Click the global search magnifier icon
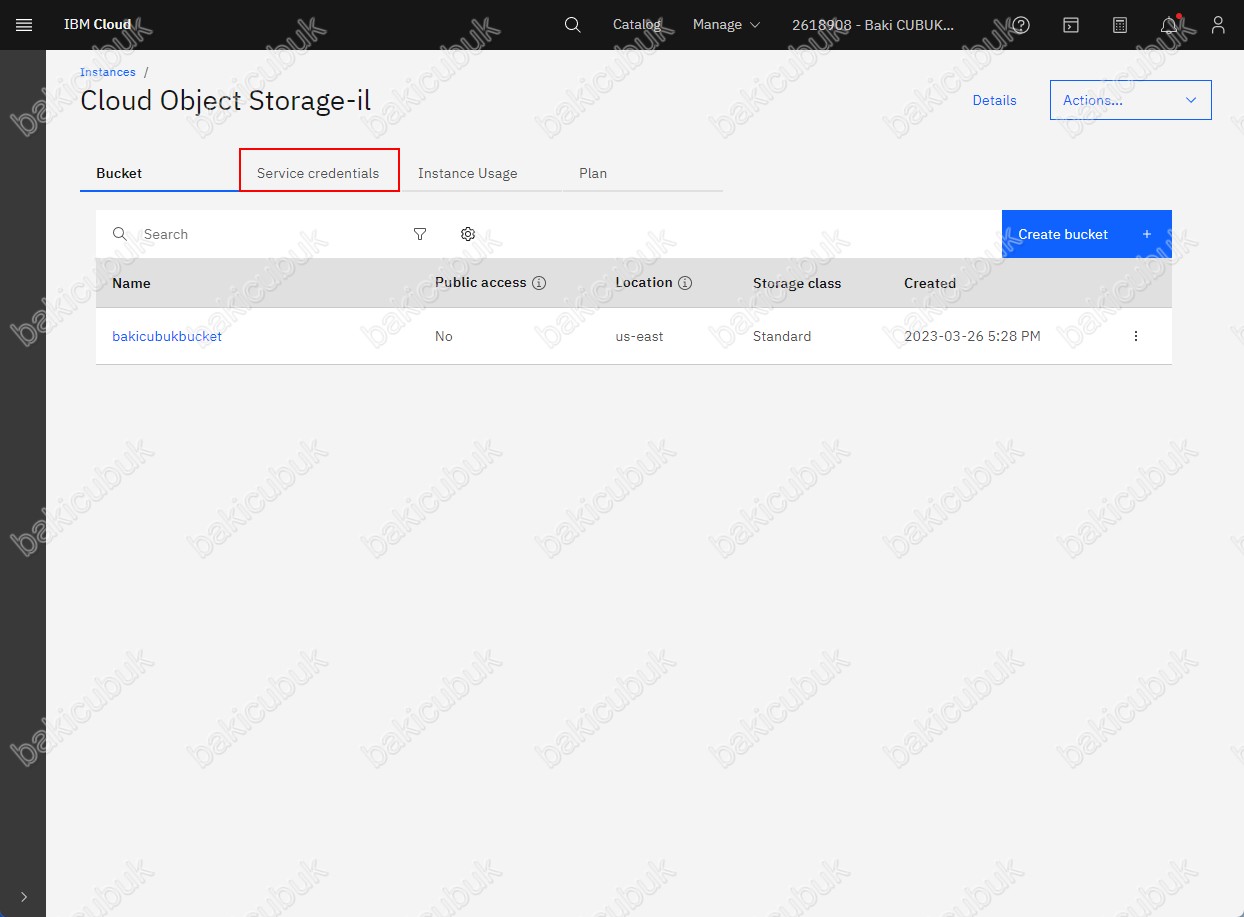The height and width of the screenshot is (917, 1244). [x=572, y=25]
